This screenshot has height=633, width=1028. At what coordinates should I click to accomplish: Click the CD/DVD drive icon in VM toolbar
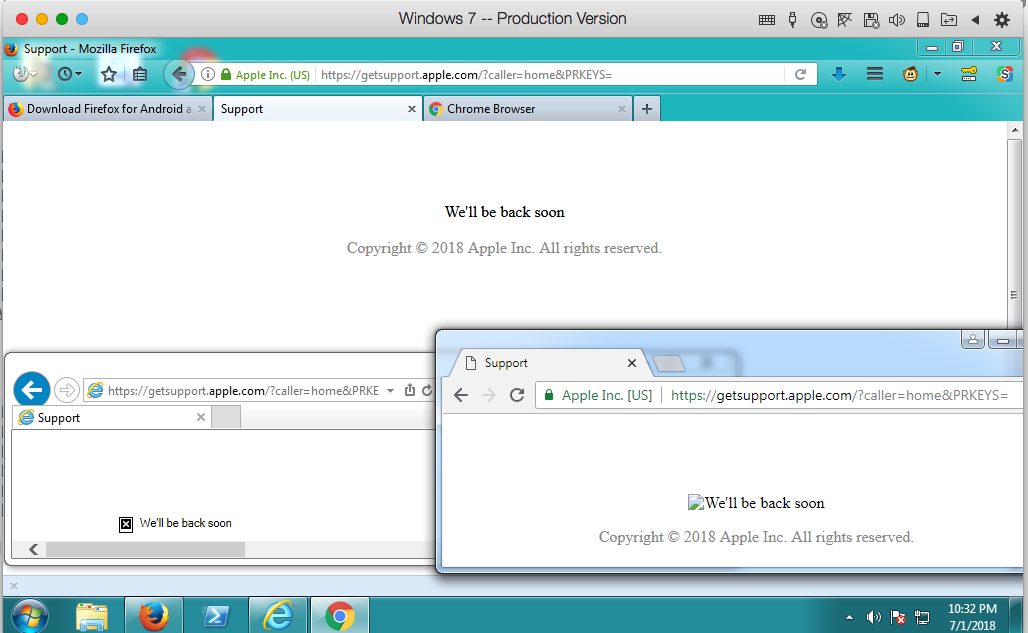point(819,20)
